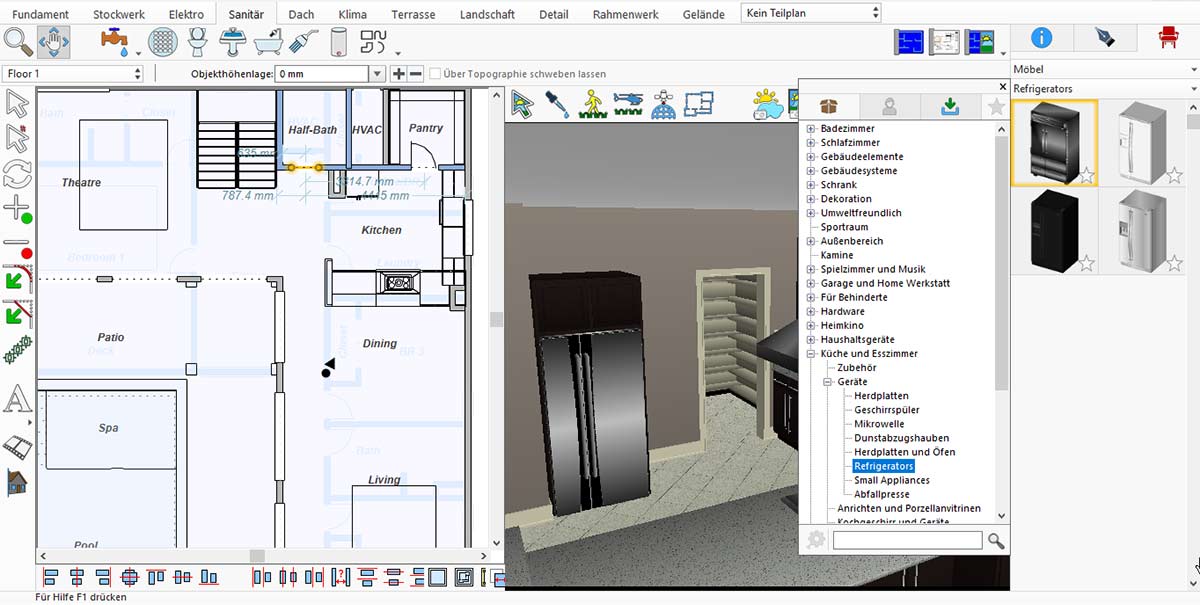Select the white refrigerator thumbnail
This screenshot has width=1200, height=605.
coord(1143,143)
